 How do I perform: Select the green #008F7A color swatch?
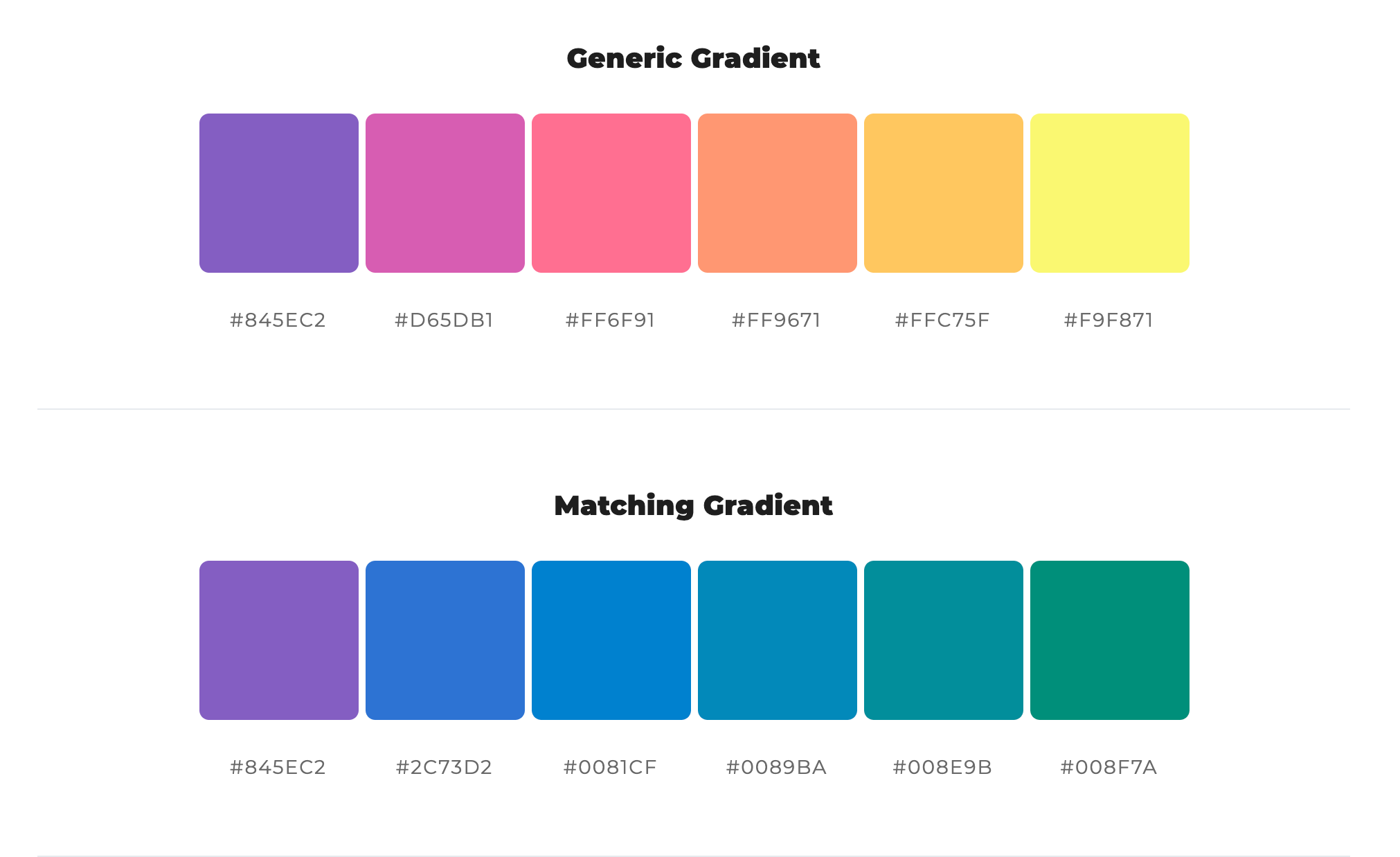coord(1109,640)
